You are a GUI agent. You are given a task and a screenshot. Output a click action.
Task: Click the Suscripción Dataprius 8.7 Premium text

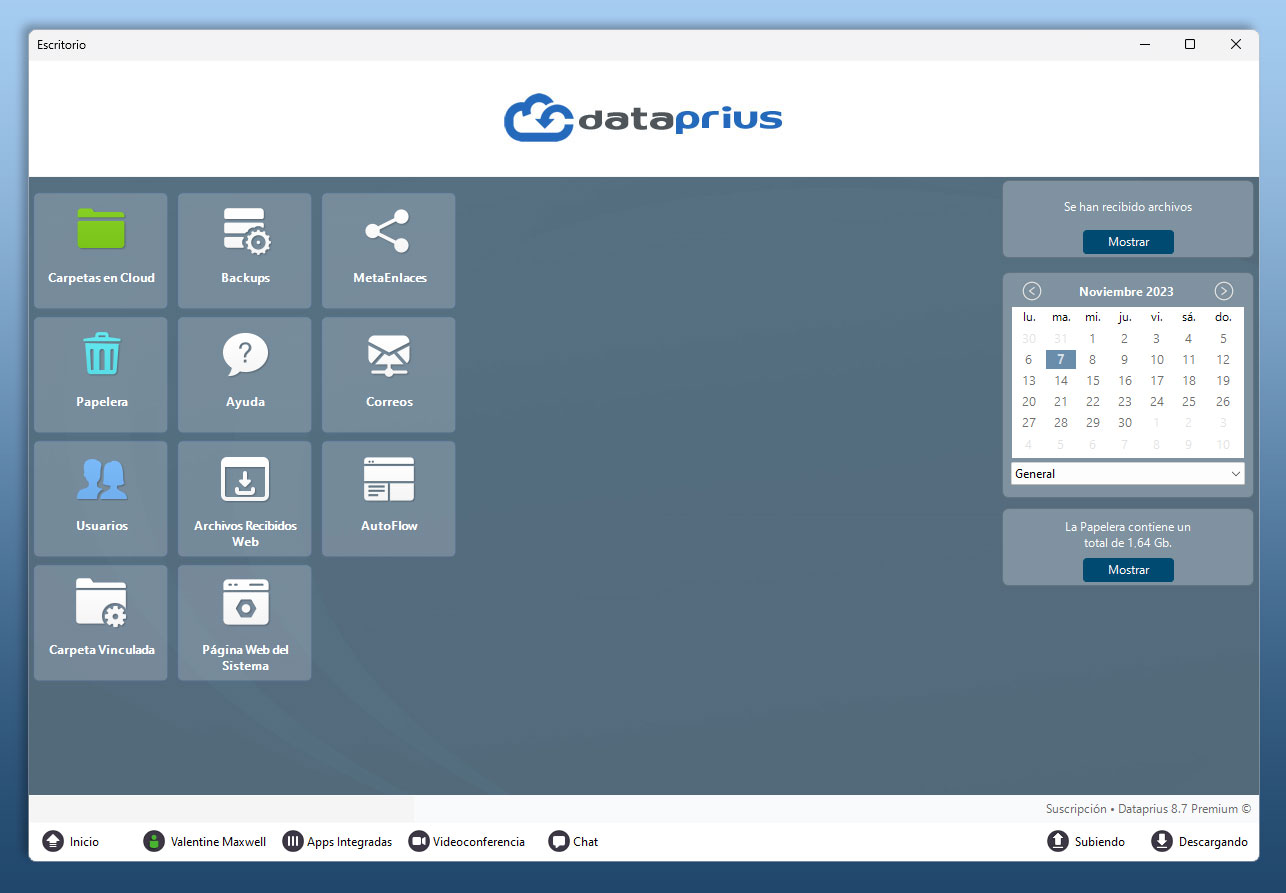[1148, 809]
